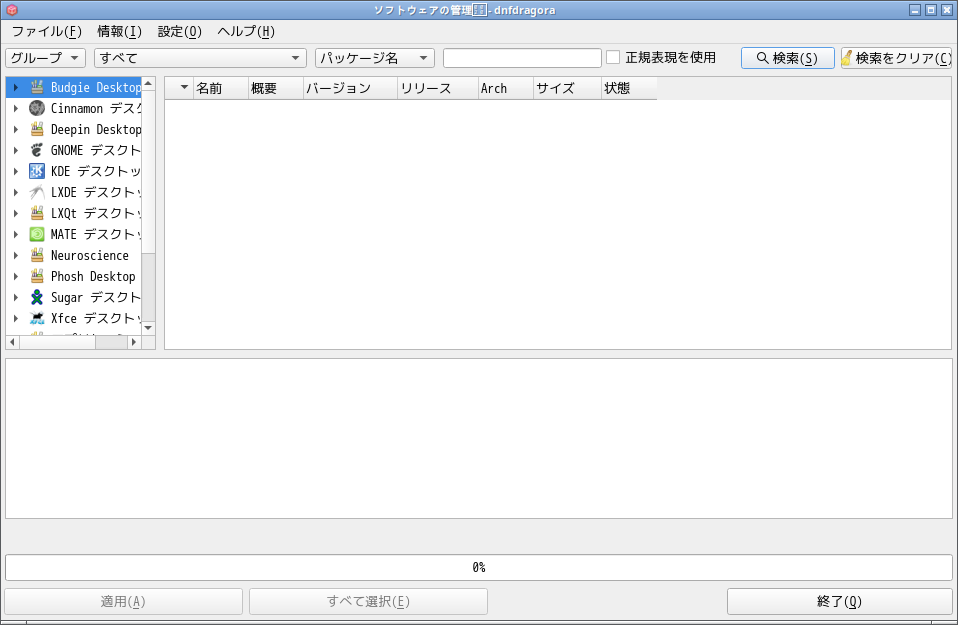Expand the Sugar desktop tree node

[16, 298]
